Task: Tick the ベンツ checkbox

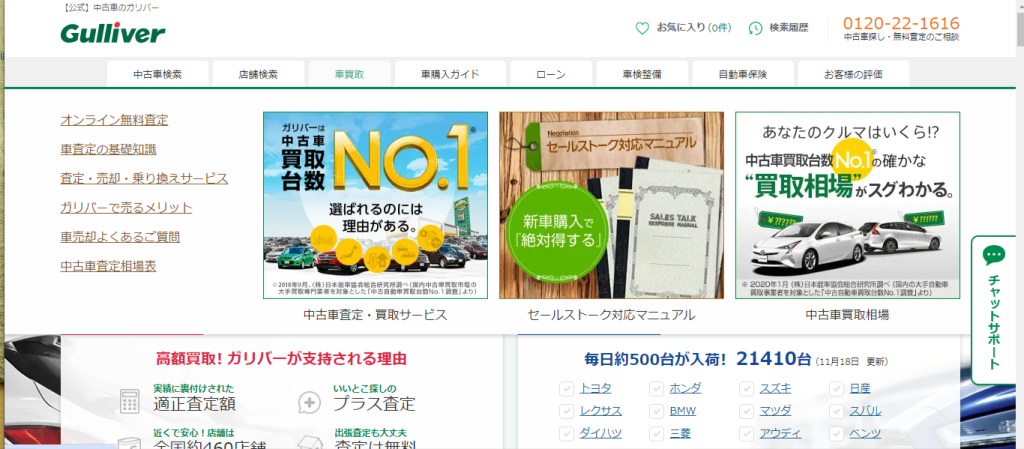Action: [x=837, y=434]
